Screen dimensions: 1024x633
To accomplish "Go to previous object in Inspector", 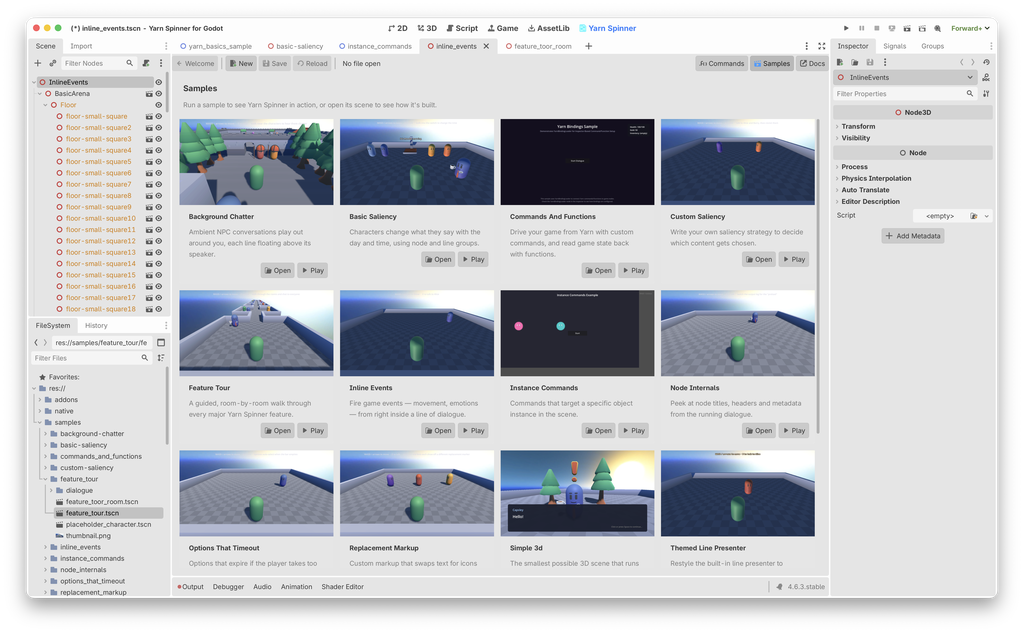I will pos(961,62).
